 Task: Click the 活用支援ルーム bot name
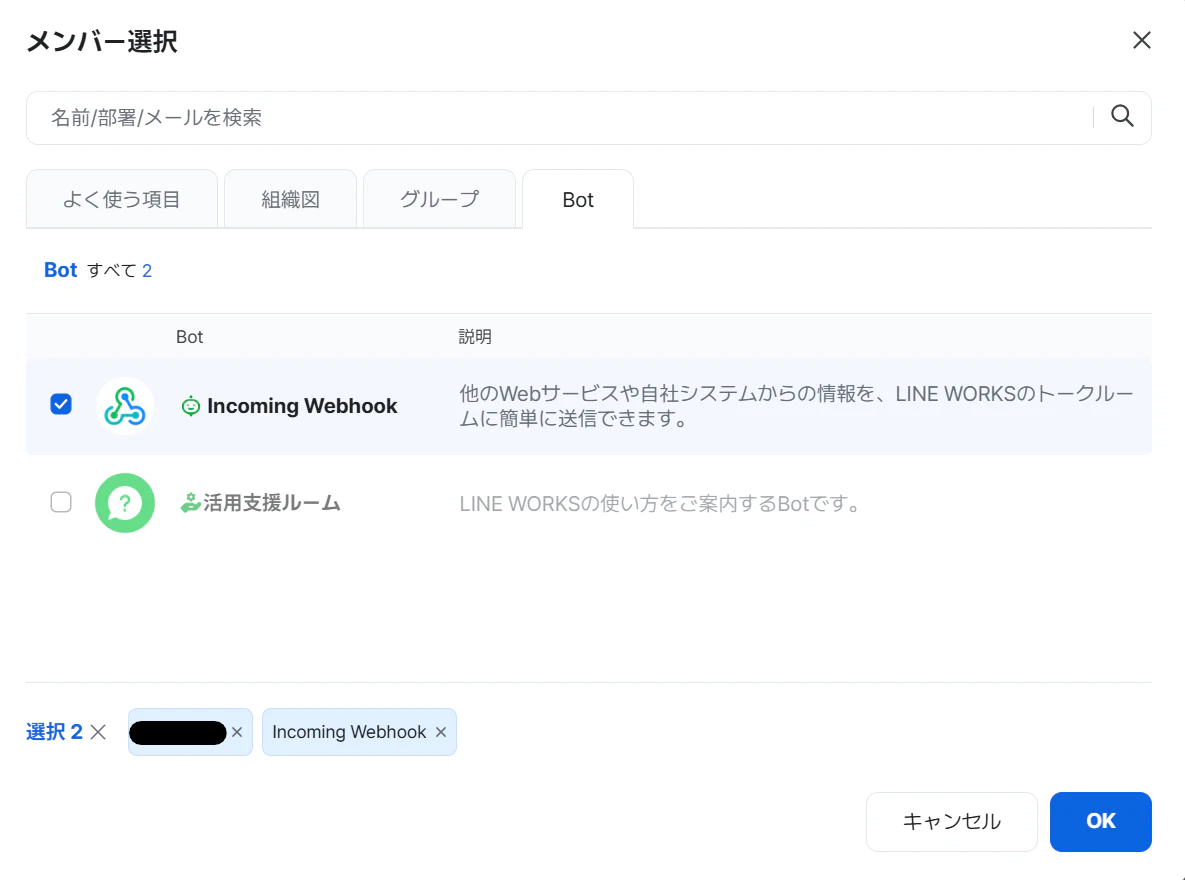click(272, 503)
